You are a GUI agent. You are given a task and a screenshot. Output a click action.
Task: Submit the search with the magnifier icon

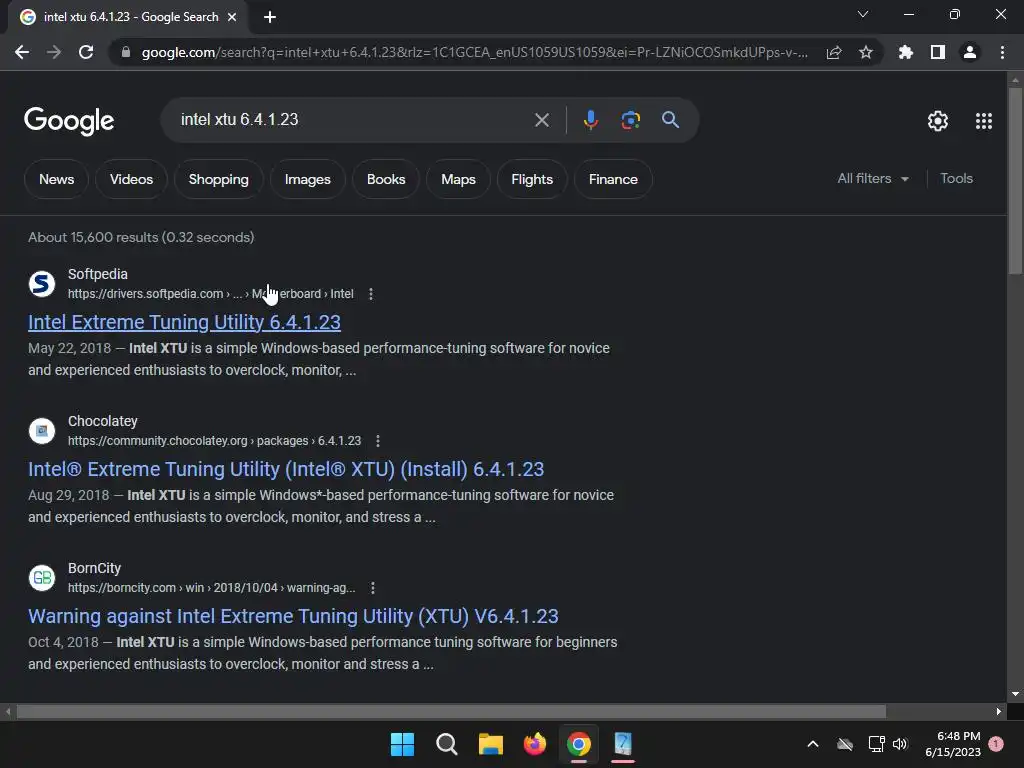click(x=670, y=120)
